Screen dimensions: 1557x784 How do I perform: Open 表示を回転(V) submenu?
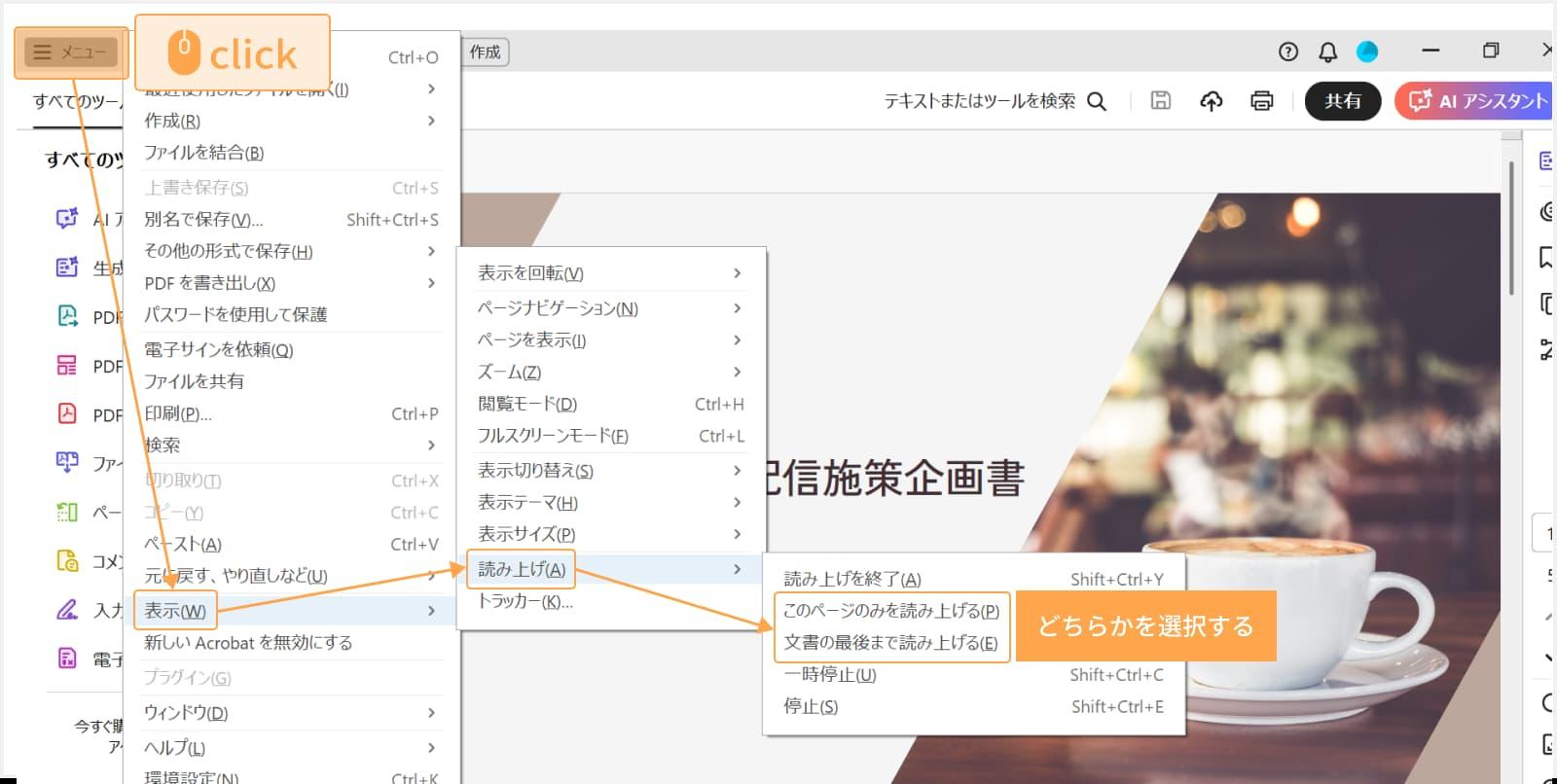[611, 273]
